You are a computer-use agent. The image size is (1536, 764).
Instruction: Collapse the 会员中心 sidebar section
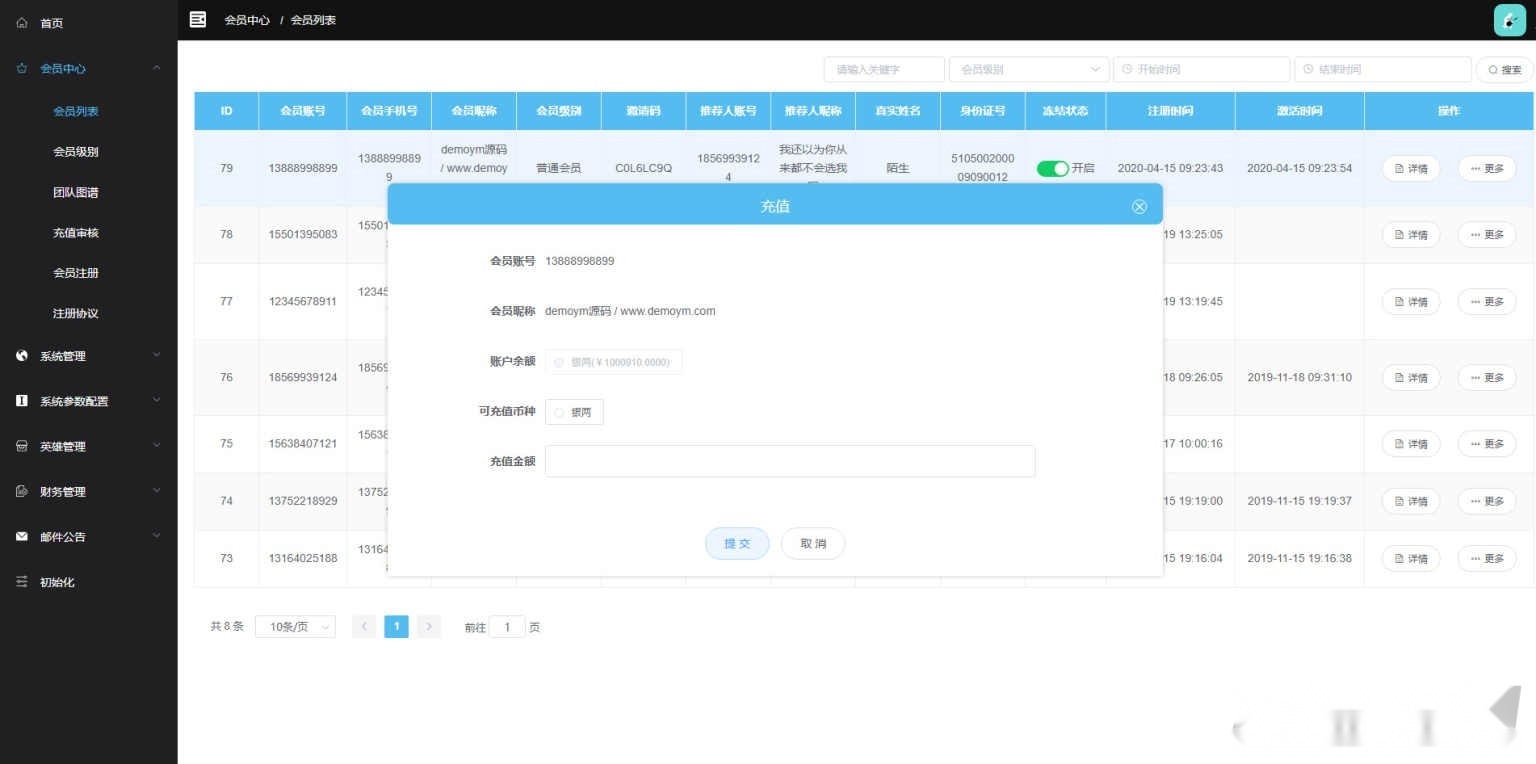156,68
